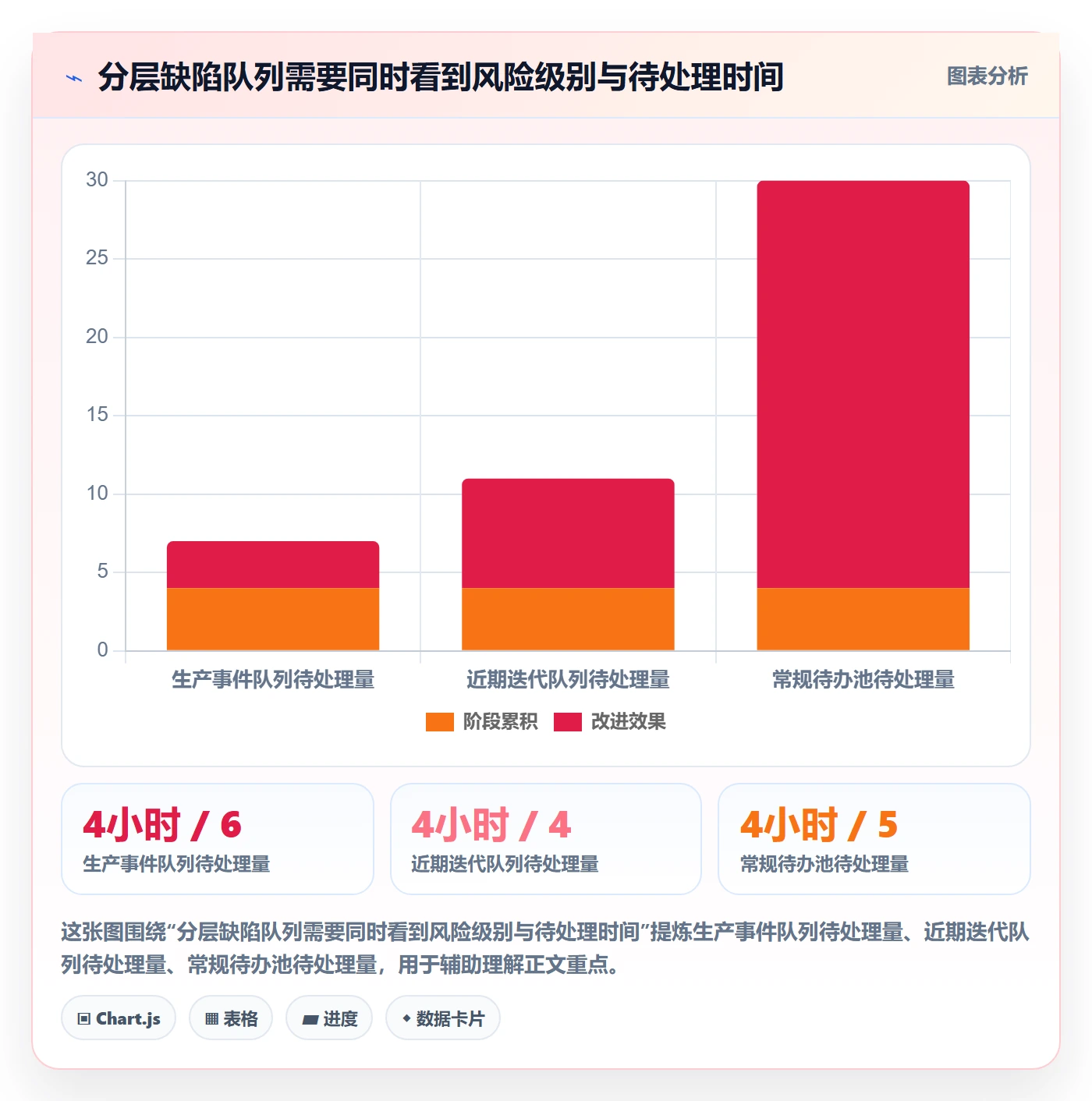Click the red bar segment for 近期迭代队列待处理量

click(x=568, y=533)
